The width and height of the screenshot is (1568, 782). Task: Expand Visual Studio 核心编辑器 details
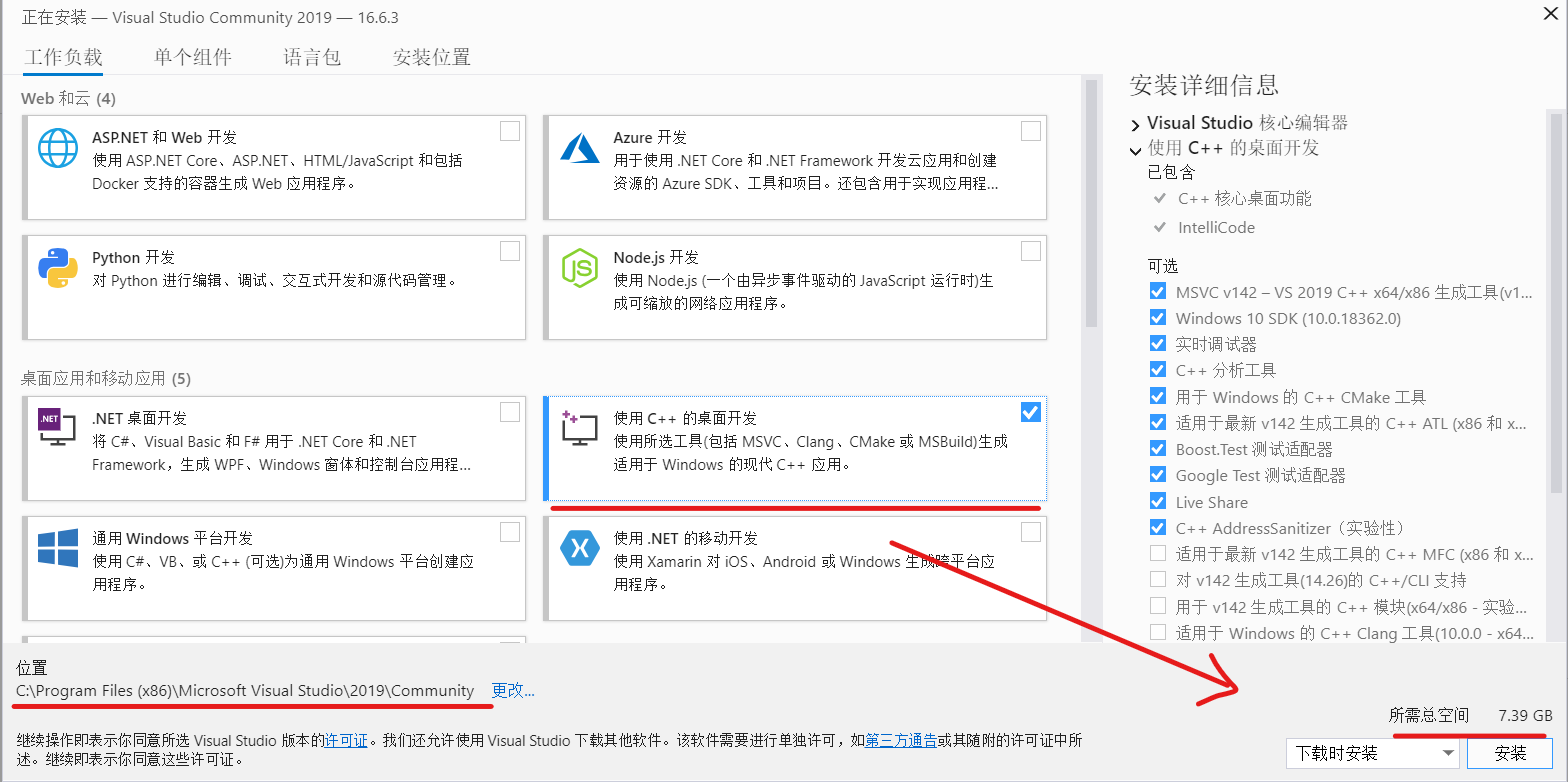point(1135,124)
